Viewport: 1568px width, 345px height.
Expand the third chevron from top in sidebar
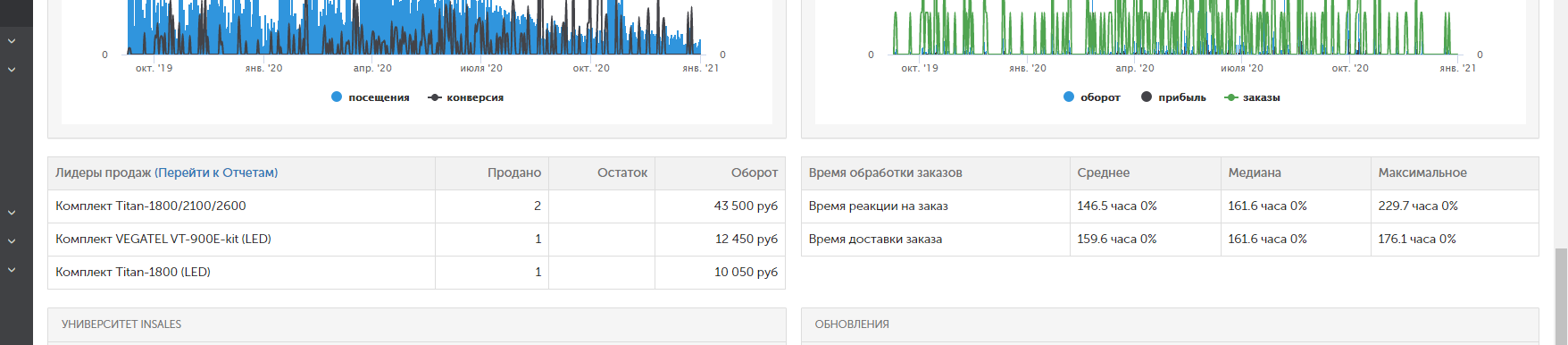pyautogui.click(x=12, y=213)
